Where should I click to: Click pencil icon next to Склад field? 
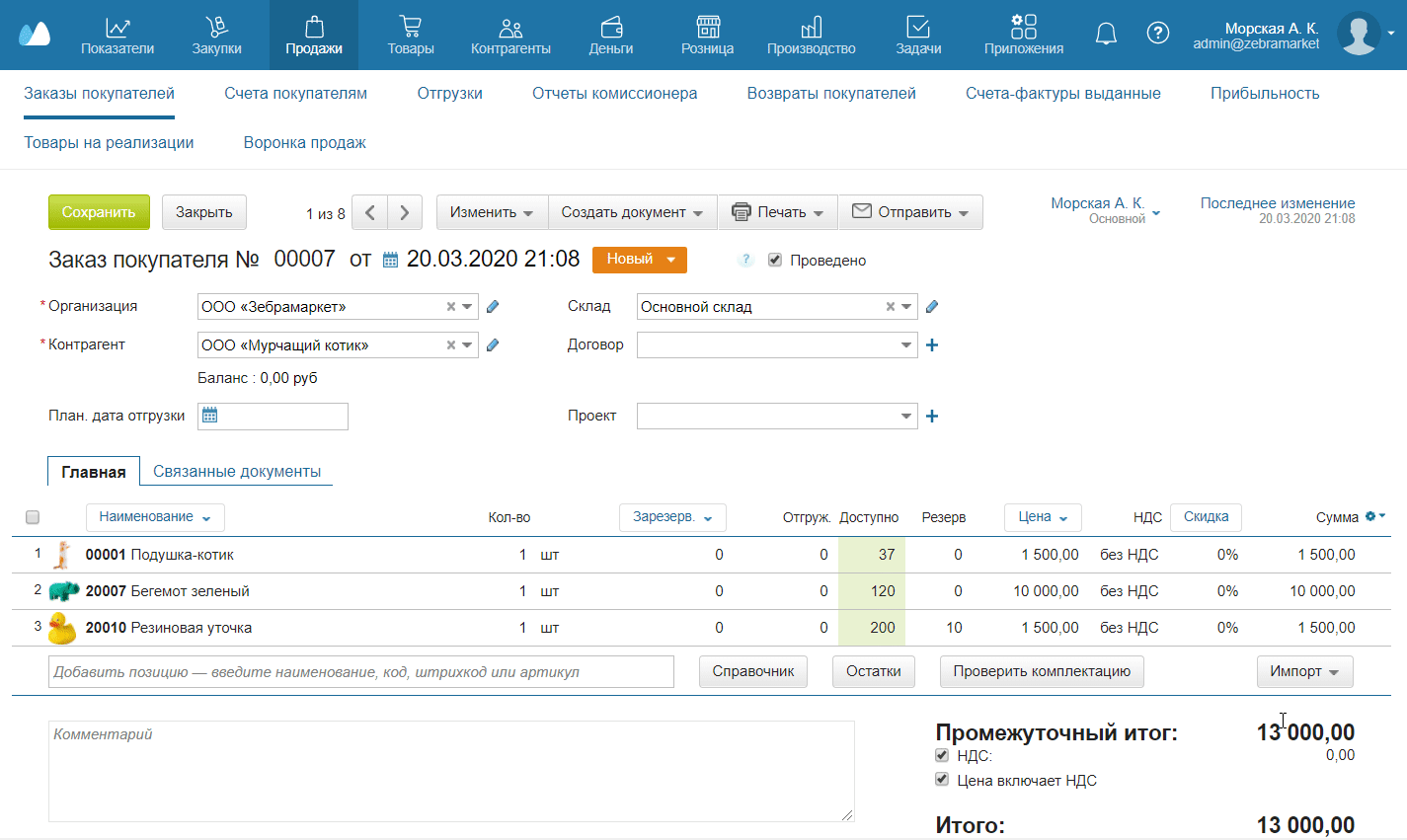(932, 307)
